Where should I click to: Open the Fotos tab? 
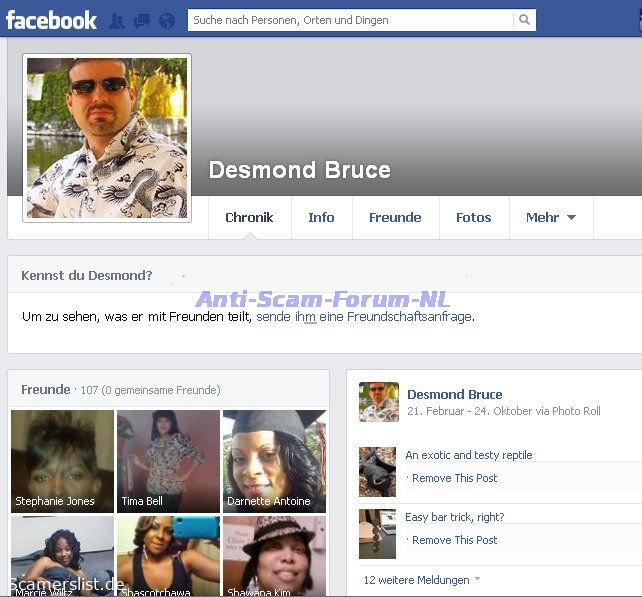[473, 217]
